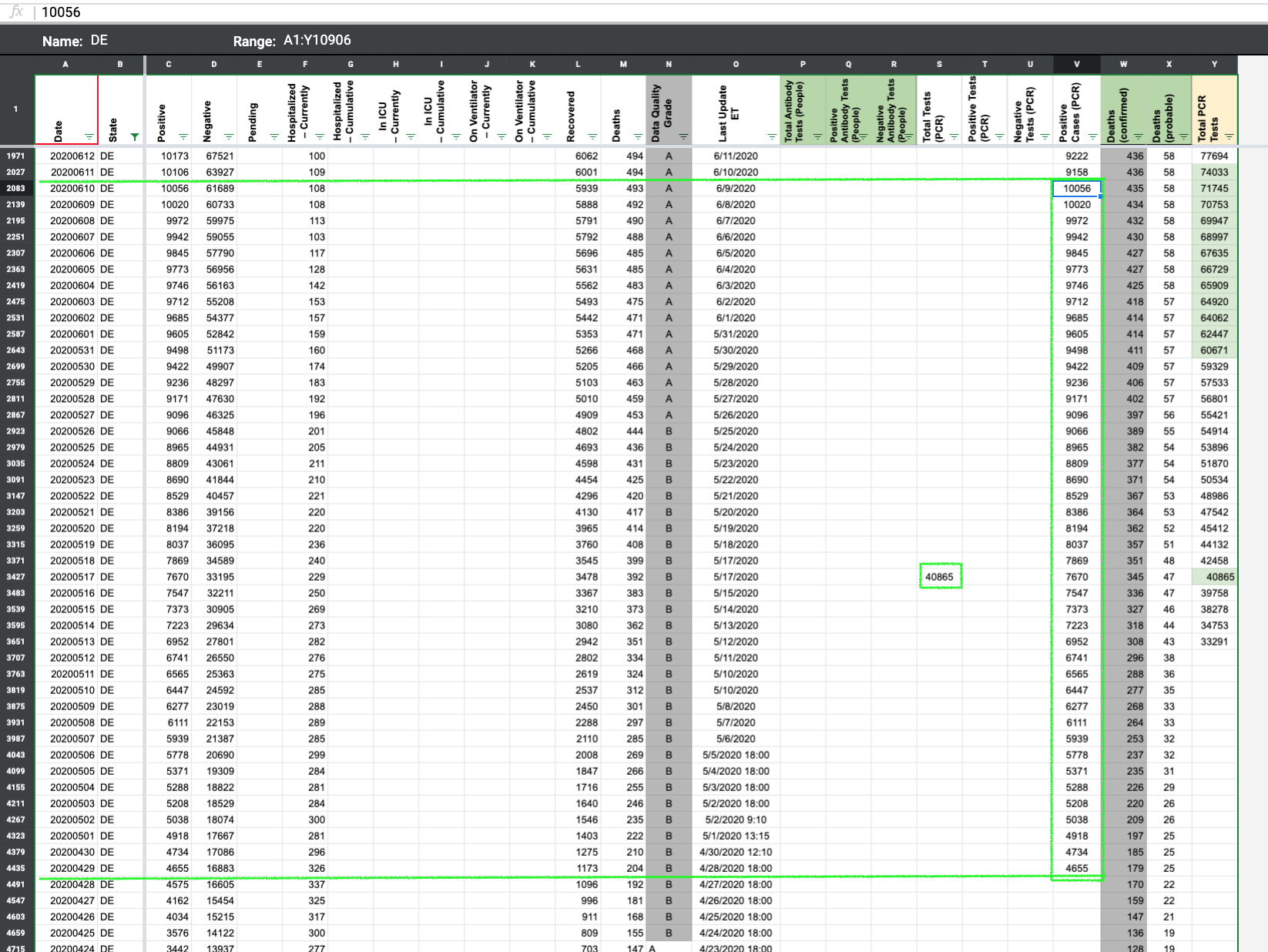Image resolution: width=1268 pixels, height=952 pixels.
Task: Select column Y header
Action: tap(1215, 64)
